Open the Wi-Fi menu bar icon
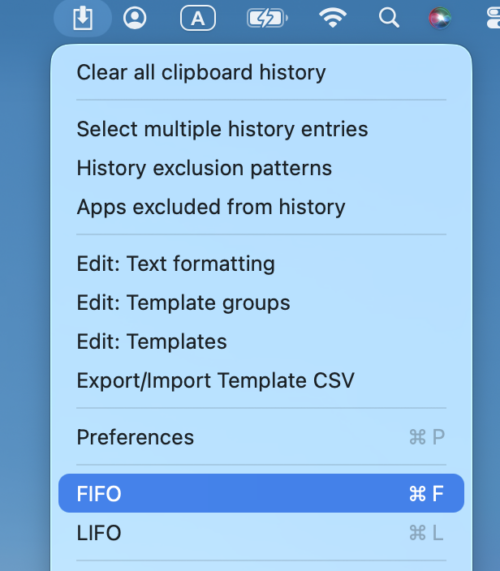 point(332,18)
